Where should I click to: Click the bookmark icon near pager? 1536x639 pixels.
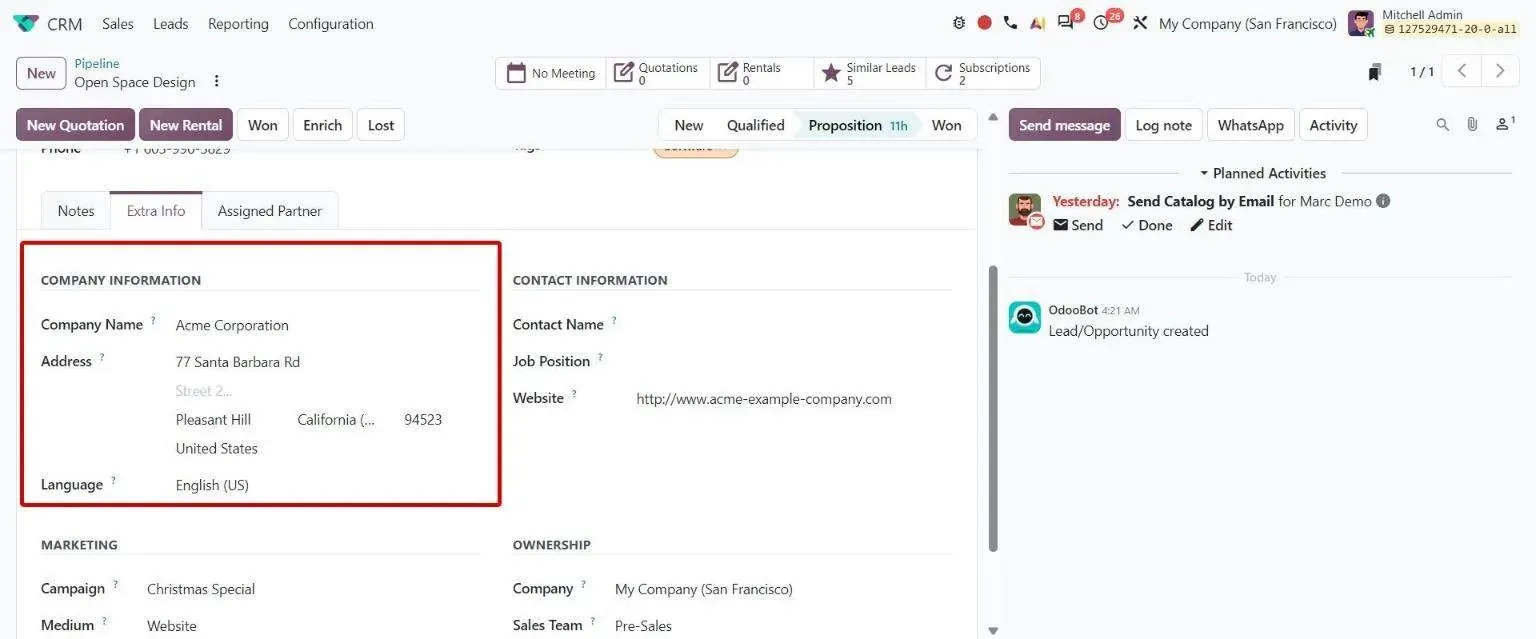1375,72
